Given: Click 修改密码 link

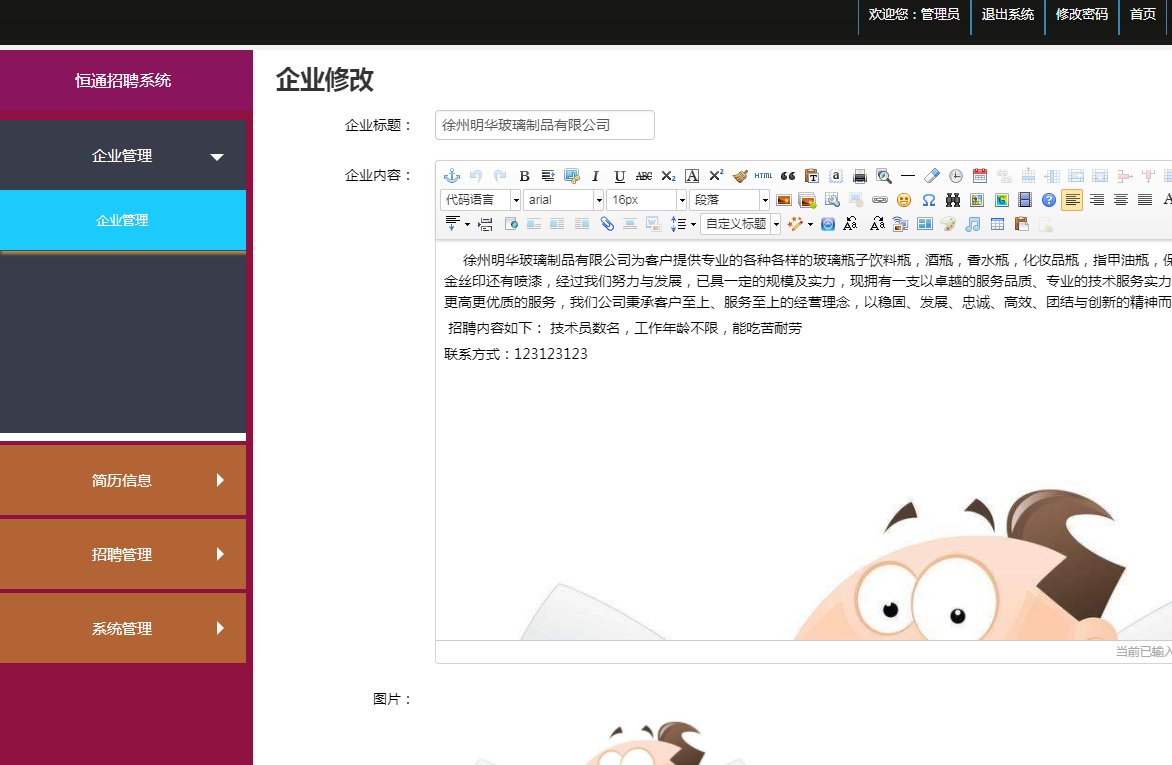Looking at the screenshot, I should [x=1082, y=14].
